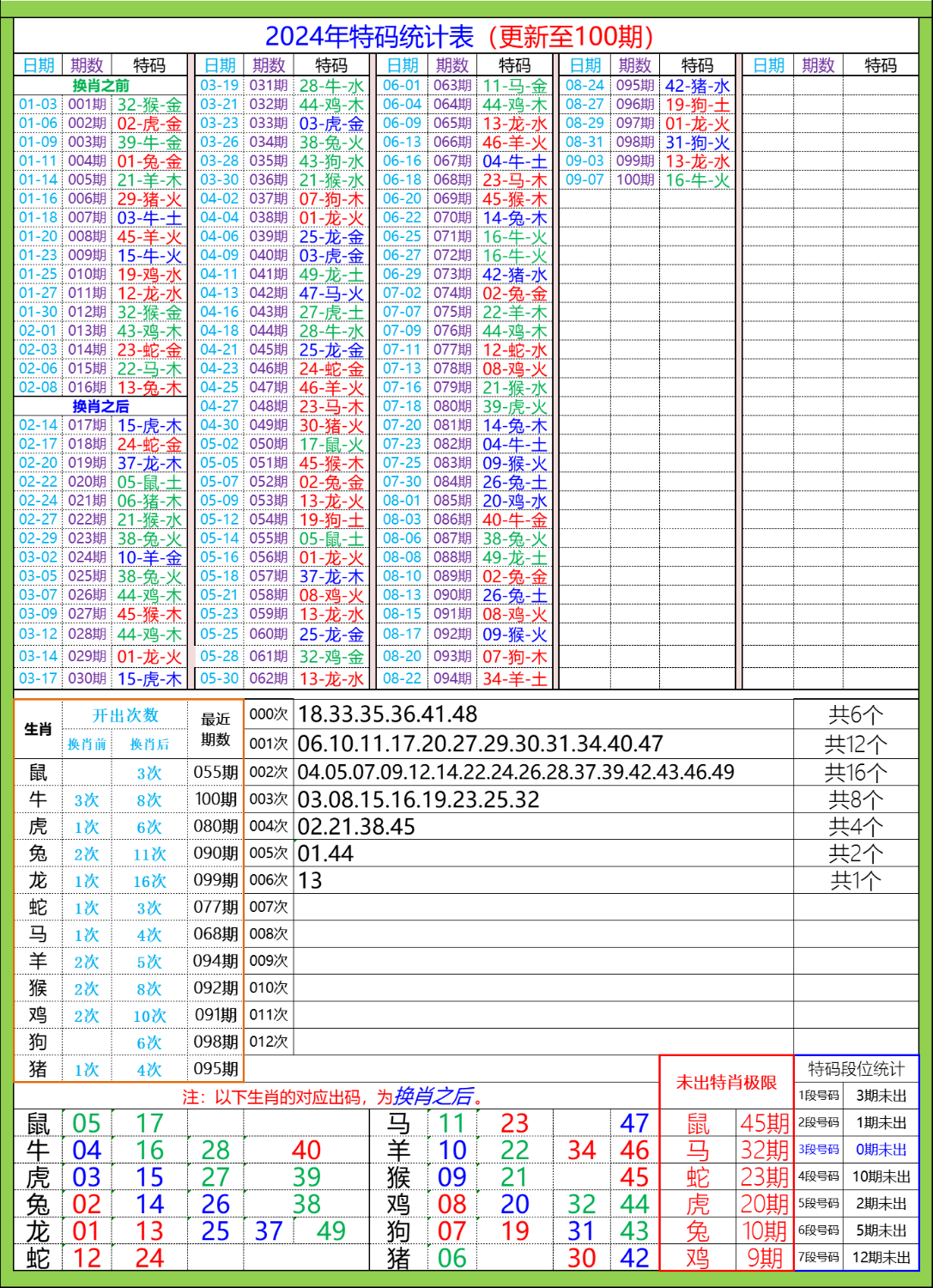The width and height of the screenshot is (933, 1288).
Task: Select the 生肖 header cell
Action: coord(36,730)
